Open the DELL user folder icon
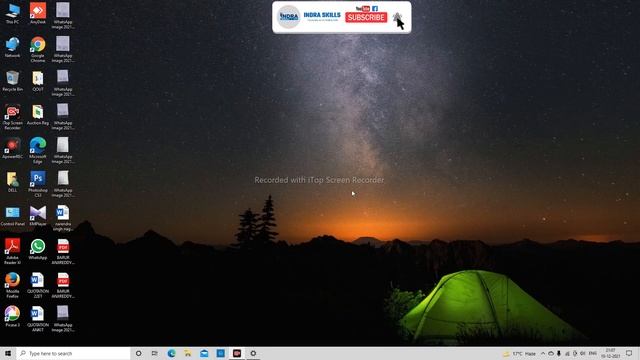The width and height of the screenshot is (640, 360). [12, 182]
